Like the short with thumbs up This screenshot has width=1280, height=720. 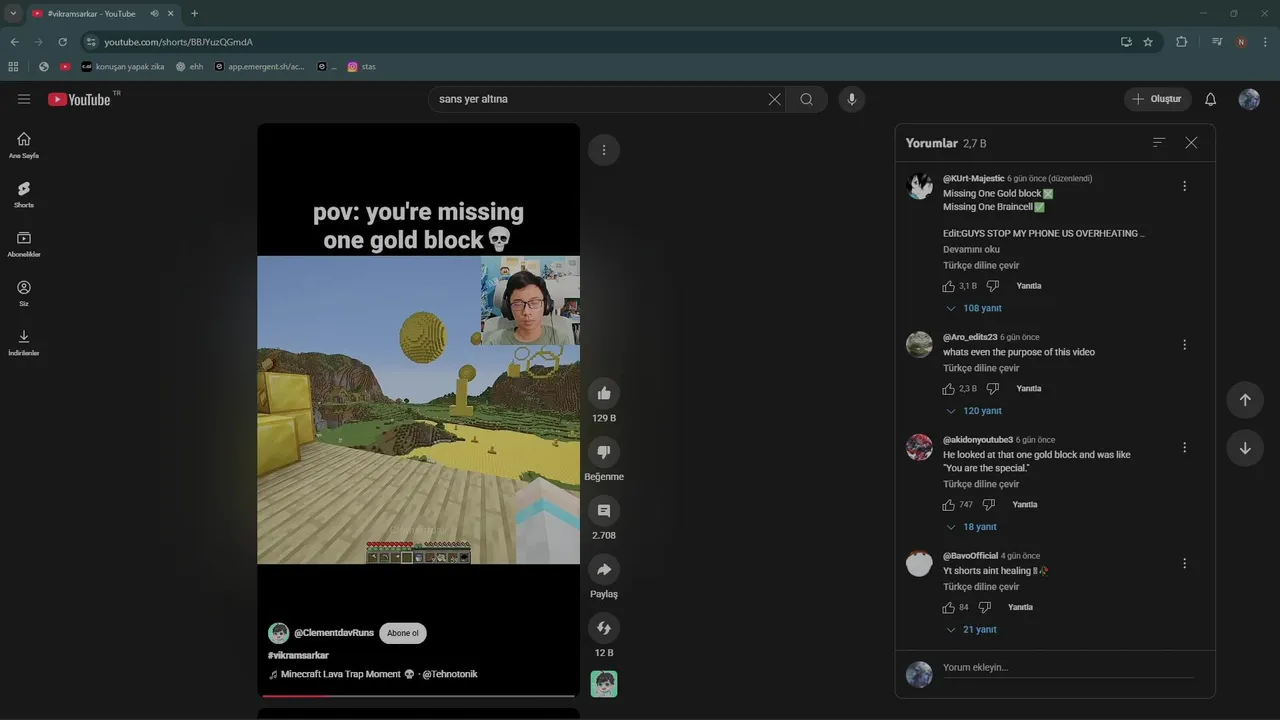pos(604,393)
